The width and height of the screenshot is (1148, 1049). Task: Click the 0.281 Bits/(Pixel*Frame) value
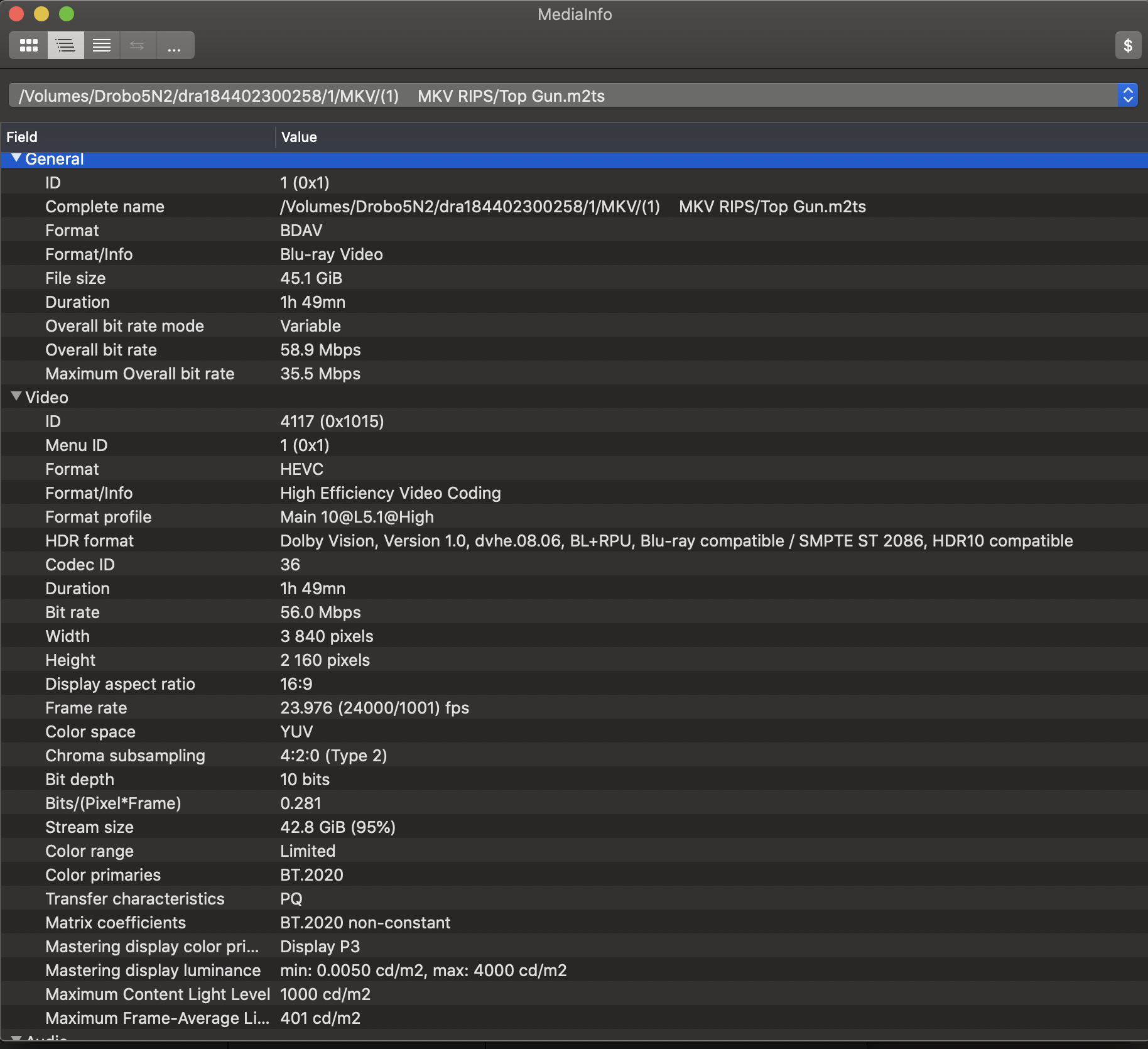coord(301,803)
